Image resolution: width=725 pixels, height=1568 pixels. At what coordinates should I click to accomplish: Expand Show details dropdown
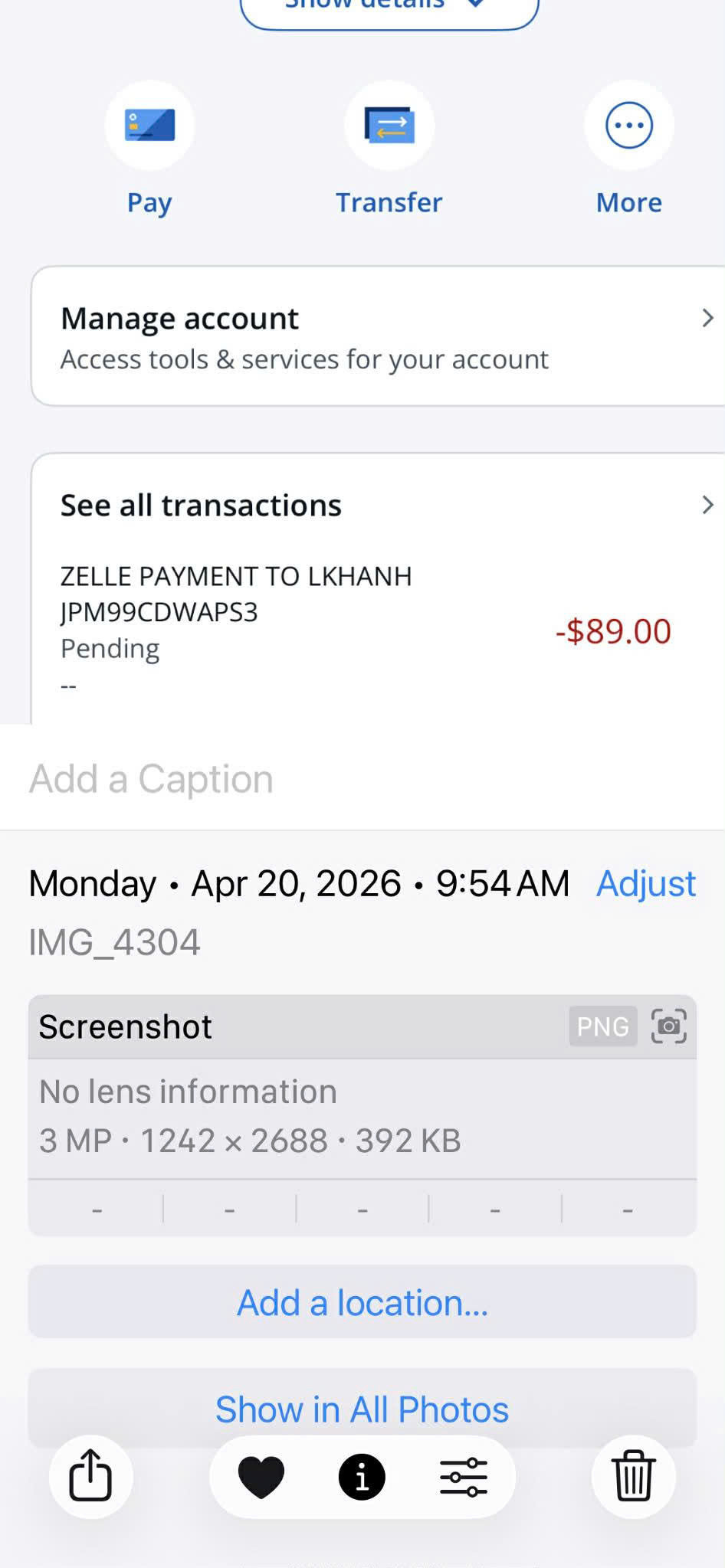click(389, 8)
